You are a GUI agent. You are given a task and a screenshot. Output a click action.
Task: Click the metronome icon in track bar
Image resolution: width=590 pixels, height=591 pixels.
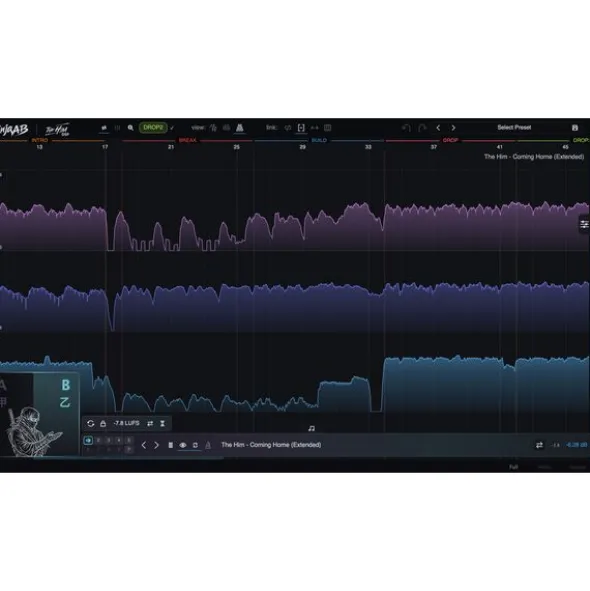coord(208,445)
